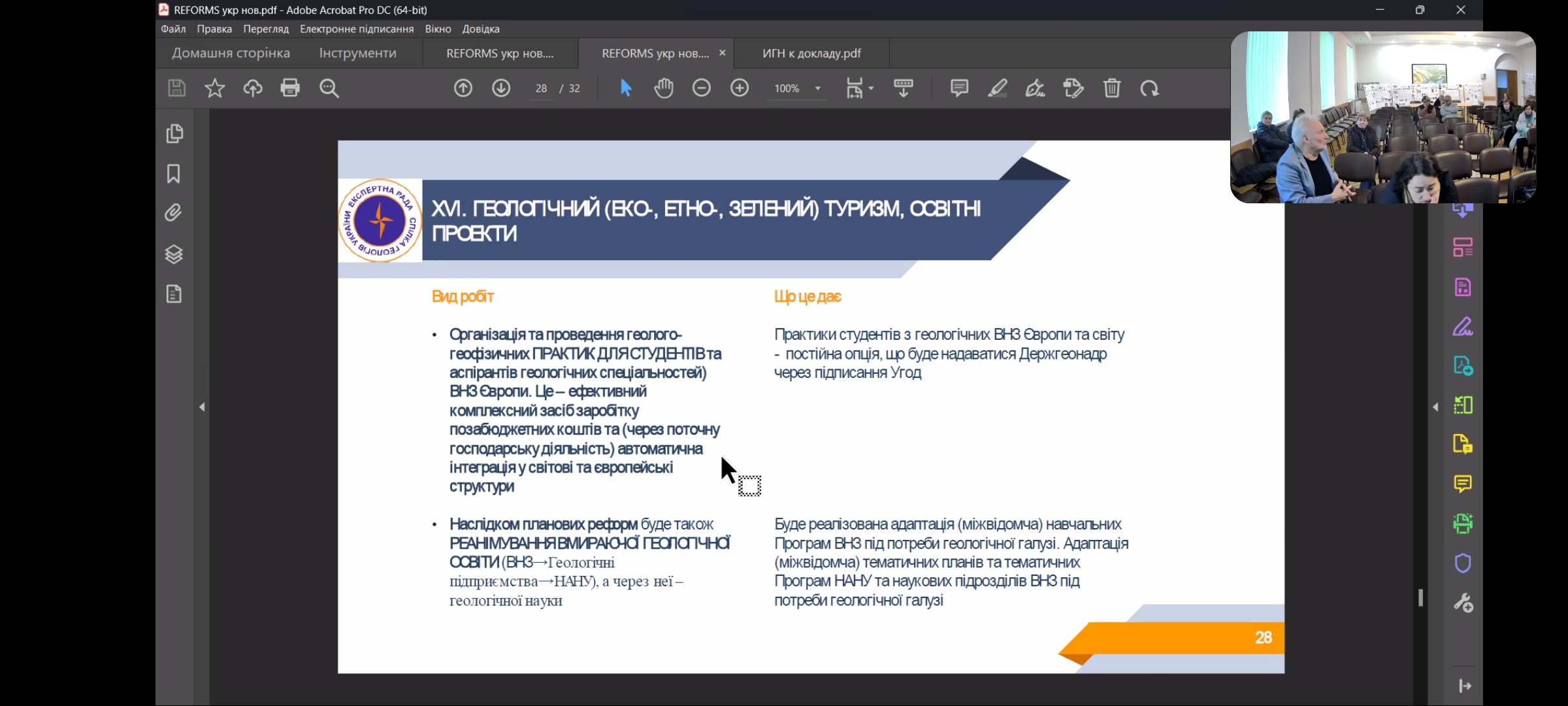1568x706 pixels.
Task: Select the Hand pan tool
Action: (664, 88)
